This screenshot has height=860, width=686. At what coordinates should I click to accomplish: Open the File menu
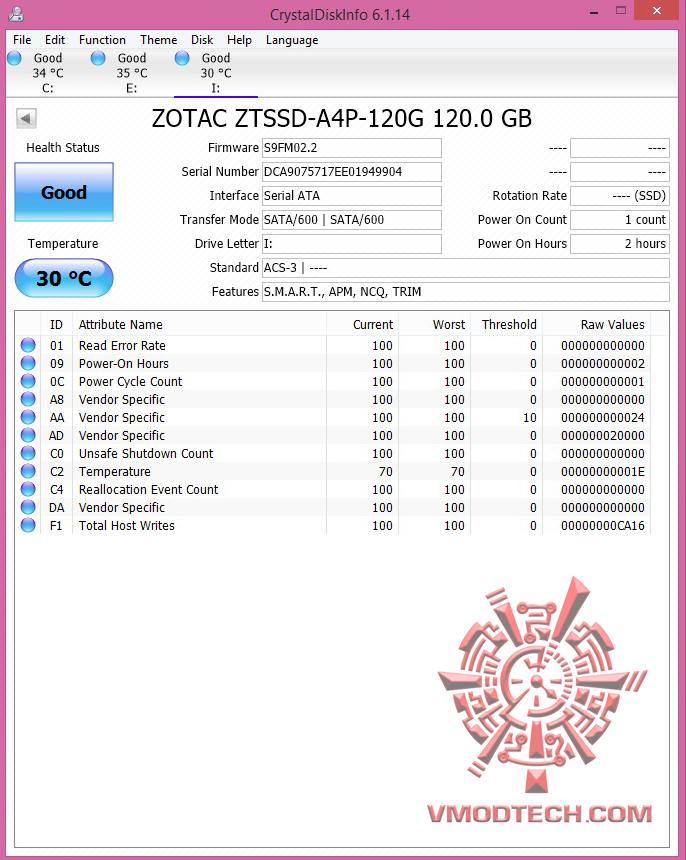(22, 40)
